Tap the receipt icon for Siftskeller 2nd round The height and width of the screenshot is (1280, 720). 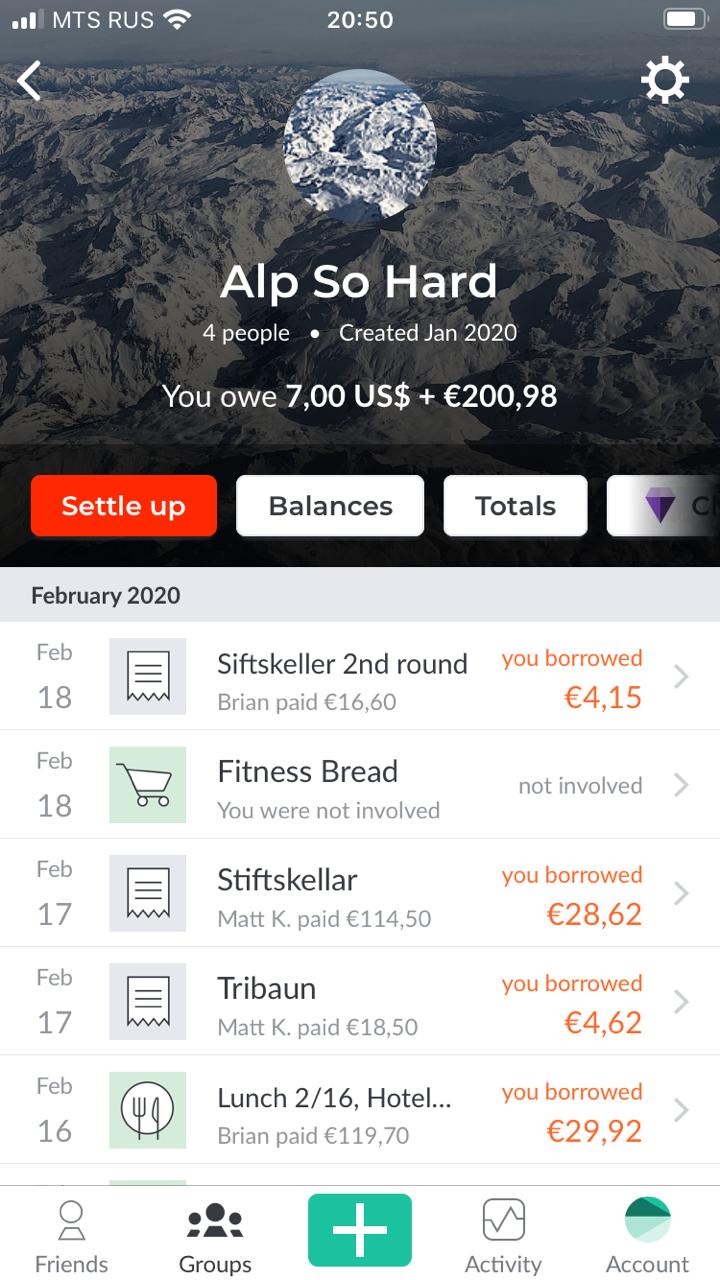tap(148, 676)
